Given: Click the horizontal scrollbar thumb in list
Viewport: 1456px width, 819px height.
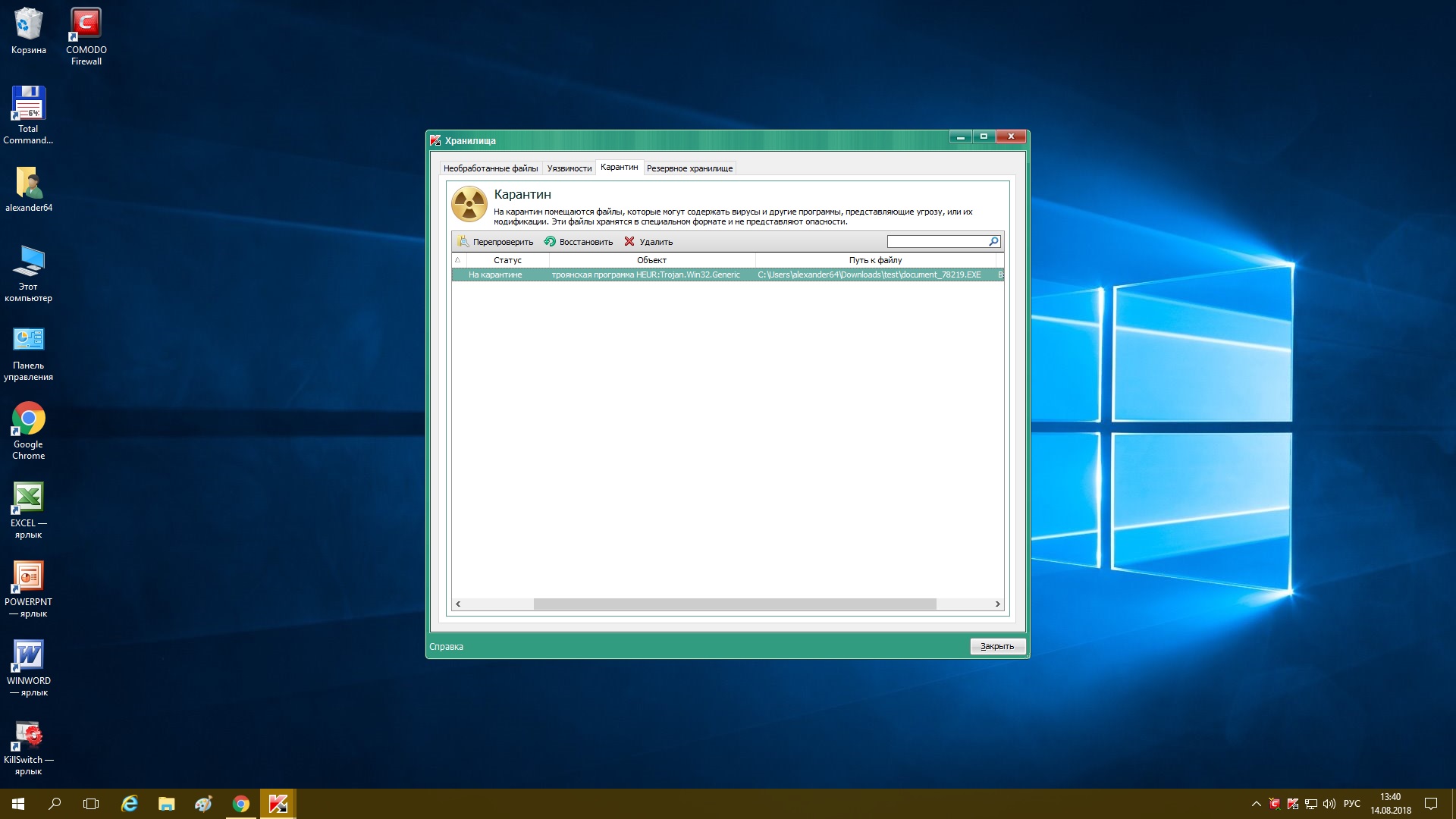Looking at the screenshot, I should point(734,604).
